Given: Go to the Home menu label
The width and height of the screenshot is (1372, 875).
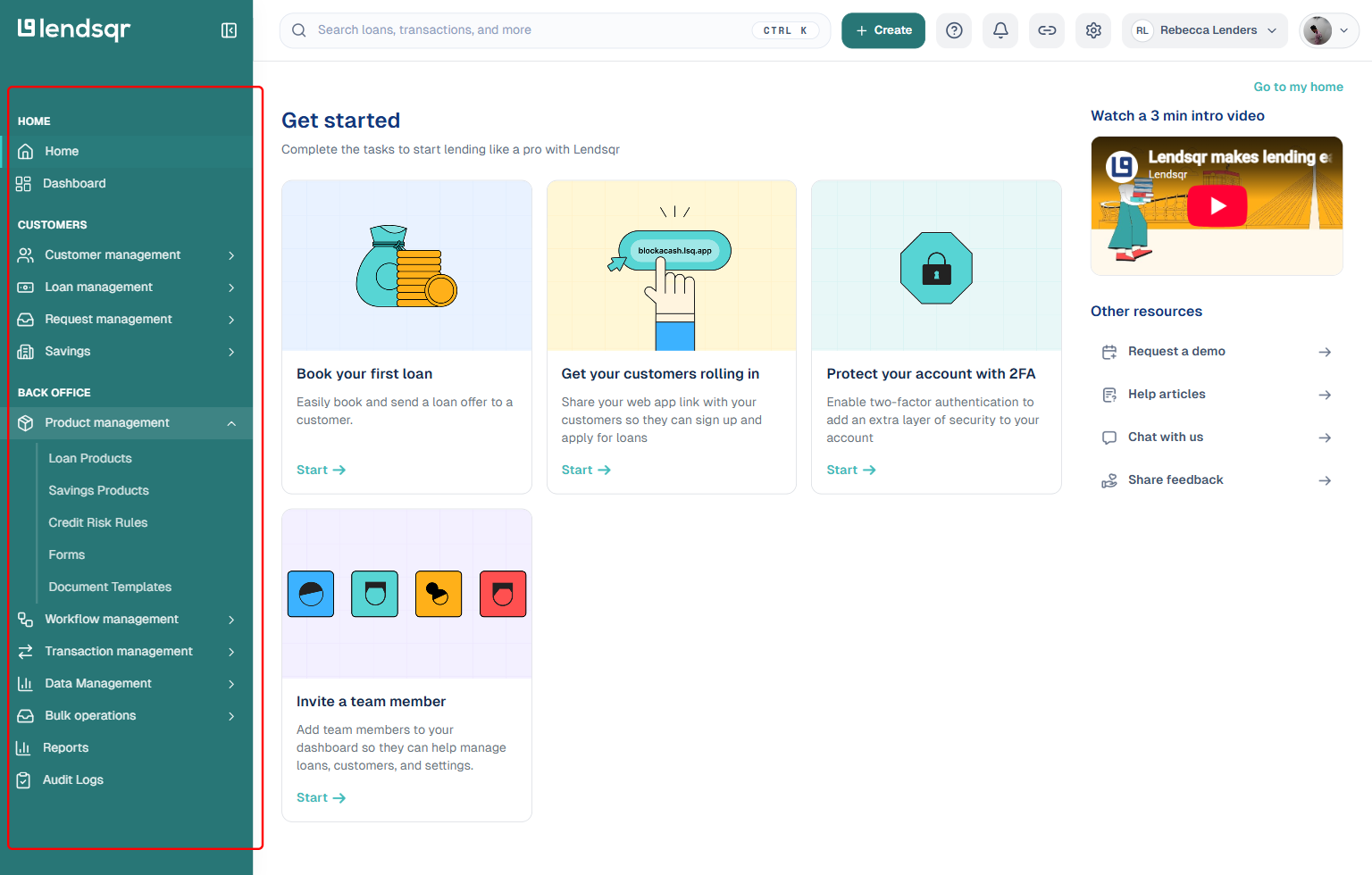Looking at the screenshot, I should point(62,151).
